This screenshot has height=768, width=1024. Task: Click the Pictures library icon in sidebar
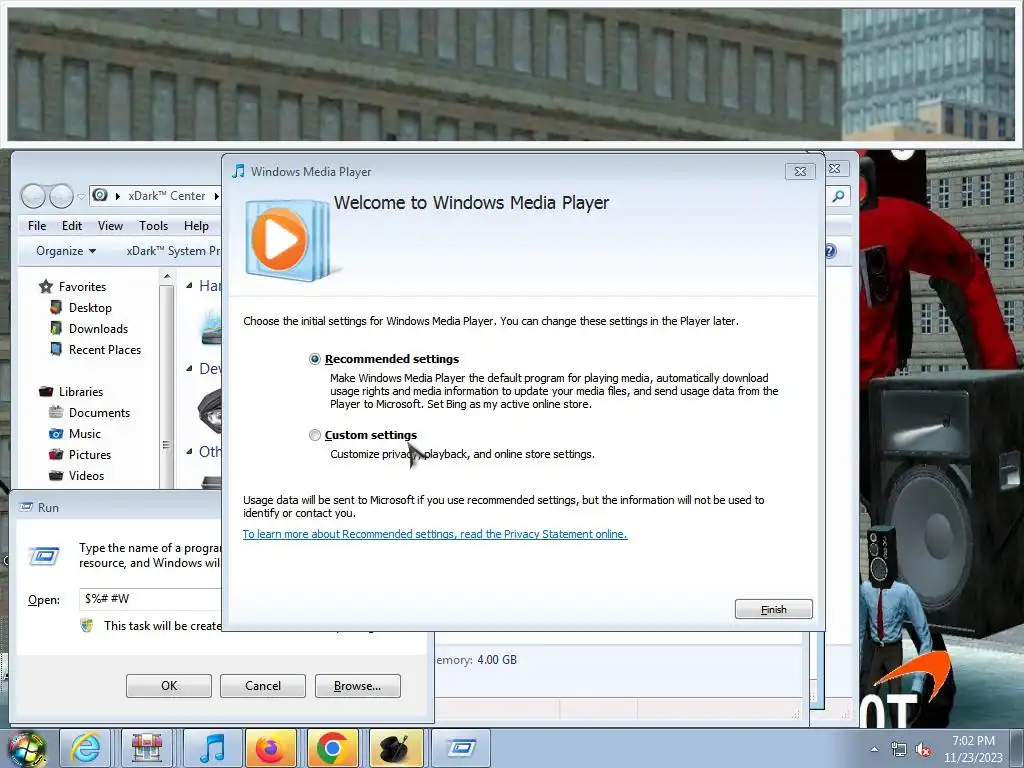click(x=56, y=455)
